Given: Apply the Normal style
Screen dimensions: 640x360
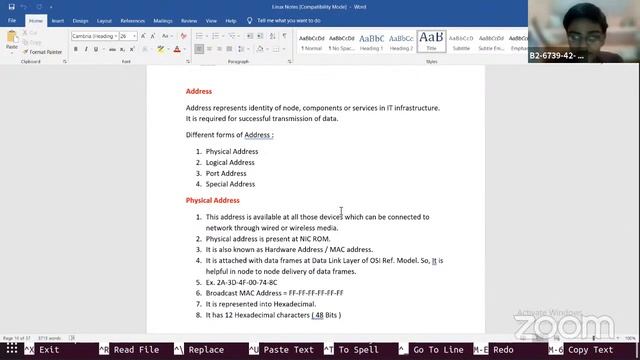Looking at the screenshot, I should pos(312,42).
